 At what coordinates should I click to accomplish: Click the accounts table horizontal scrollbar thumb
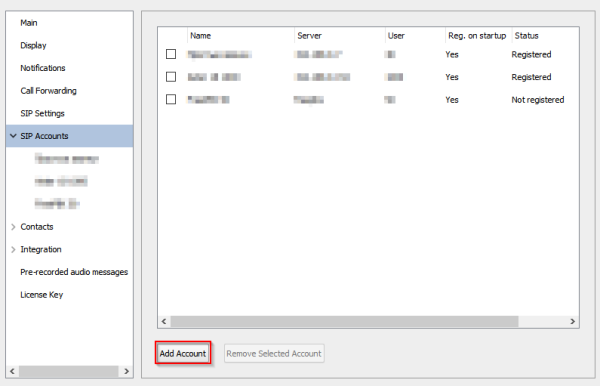(x=344, y=321)
